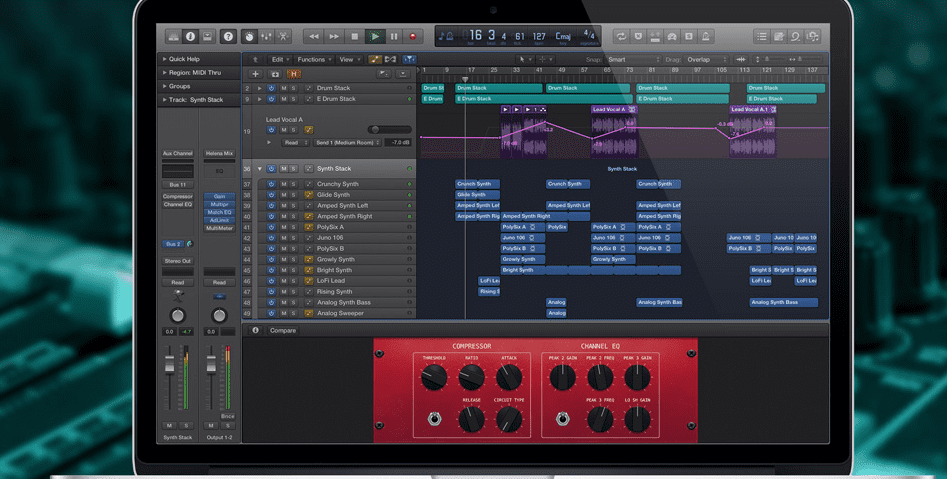Viewport: 947px width, 479px height.
Task: Click the Compare button
Action: click(x=283, y=330)
